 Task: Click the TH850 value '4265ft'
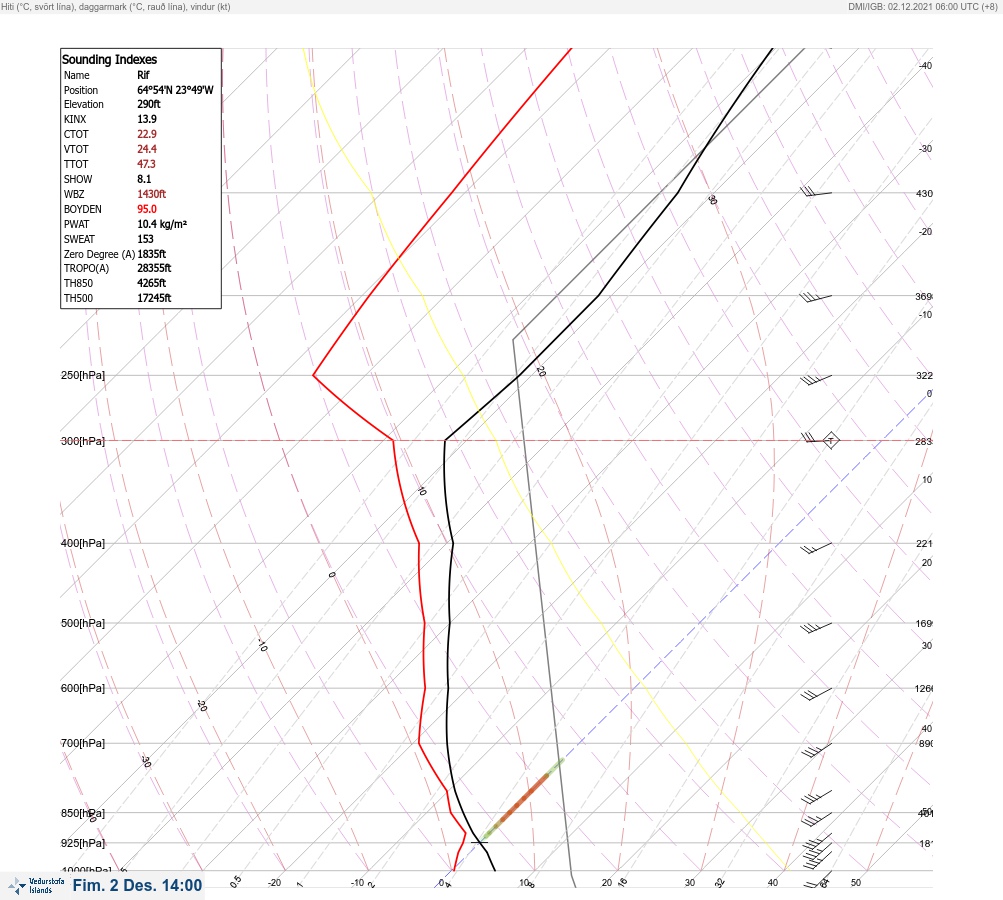[152, 283]
